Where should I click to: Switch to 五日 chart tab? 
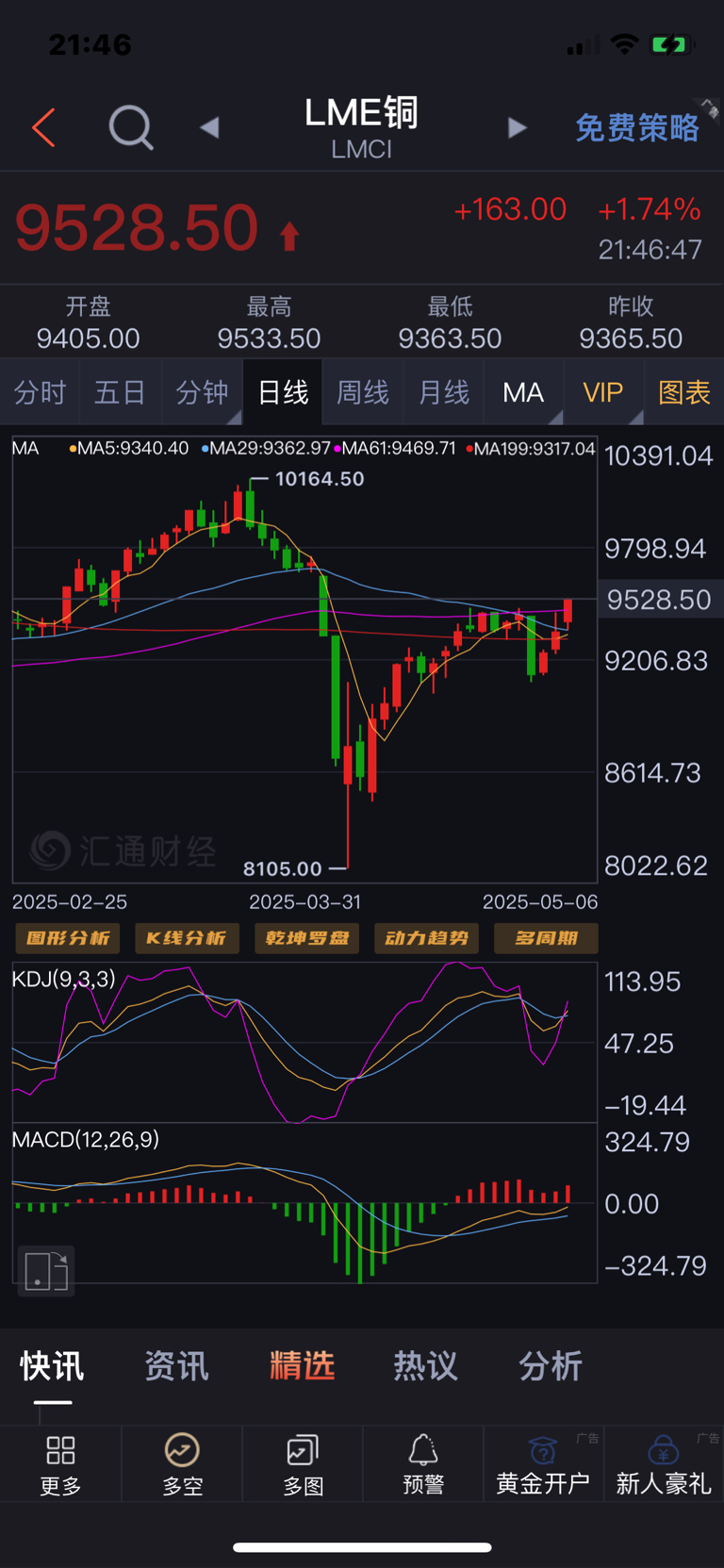pyautogui.click(x=121, y=392)
